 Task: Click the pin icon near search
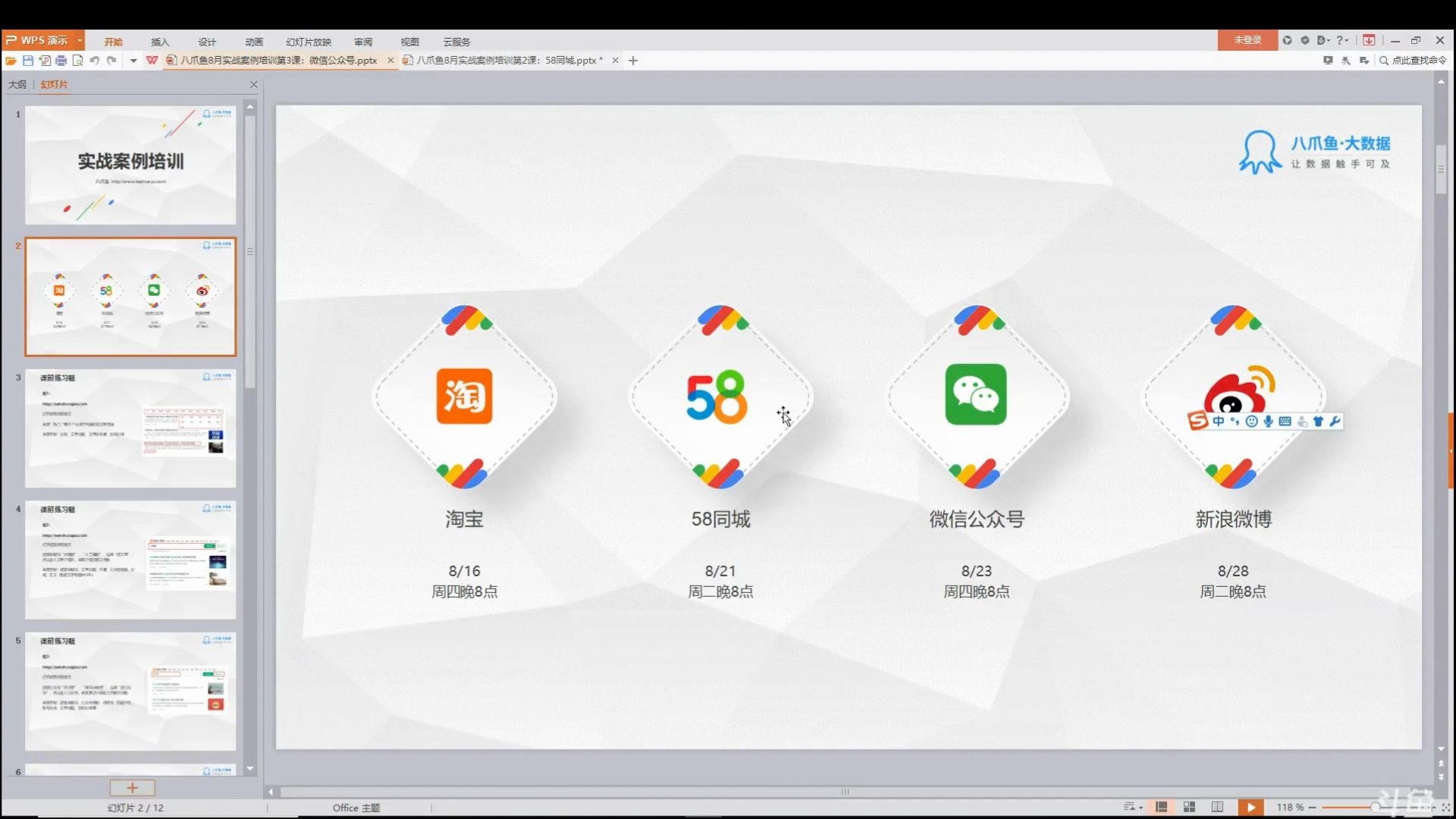coord(1346,61)
